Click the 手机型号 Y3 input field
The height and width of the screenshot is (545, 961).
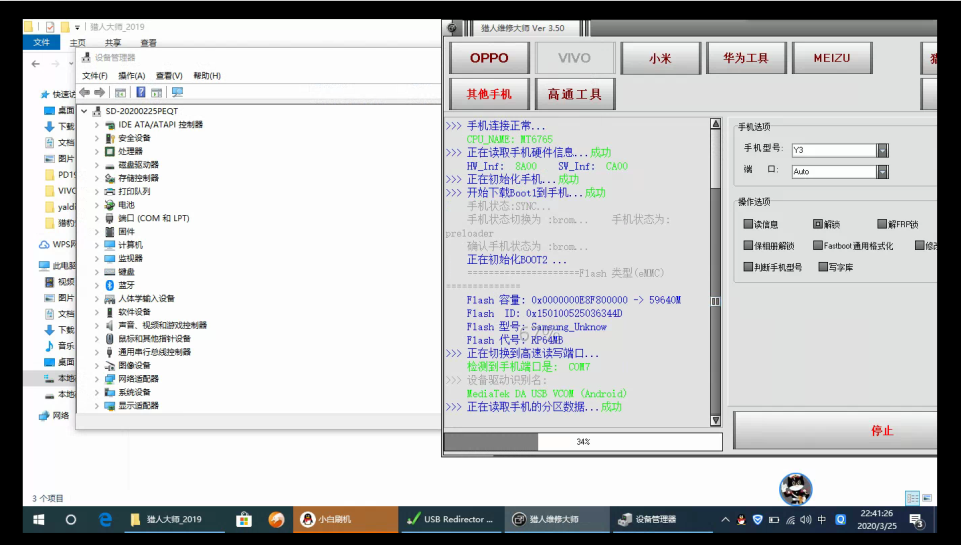click(x=834, y=150)
